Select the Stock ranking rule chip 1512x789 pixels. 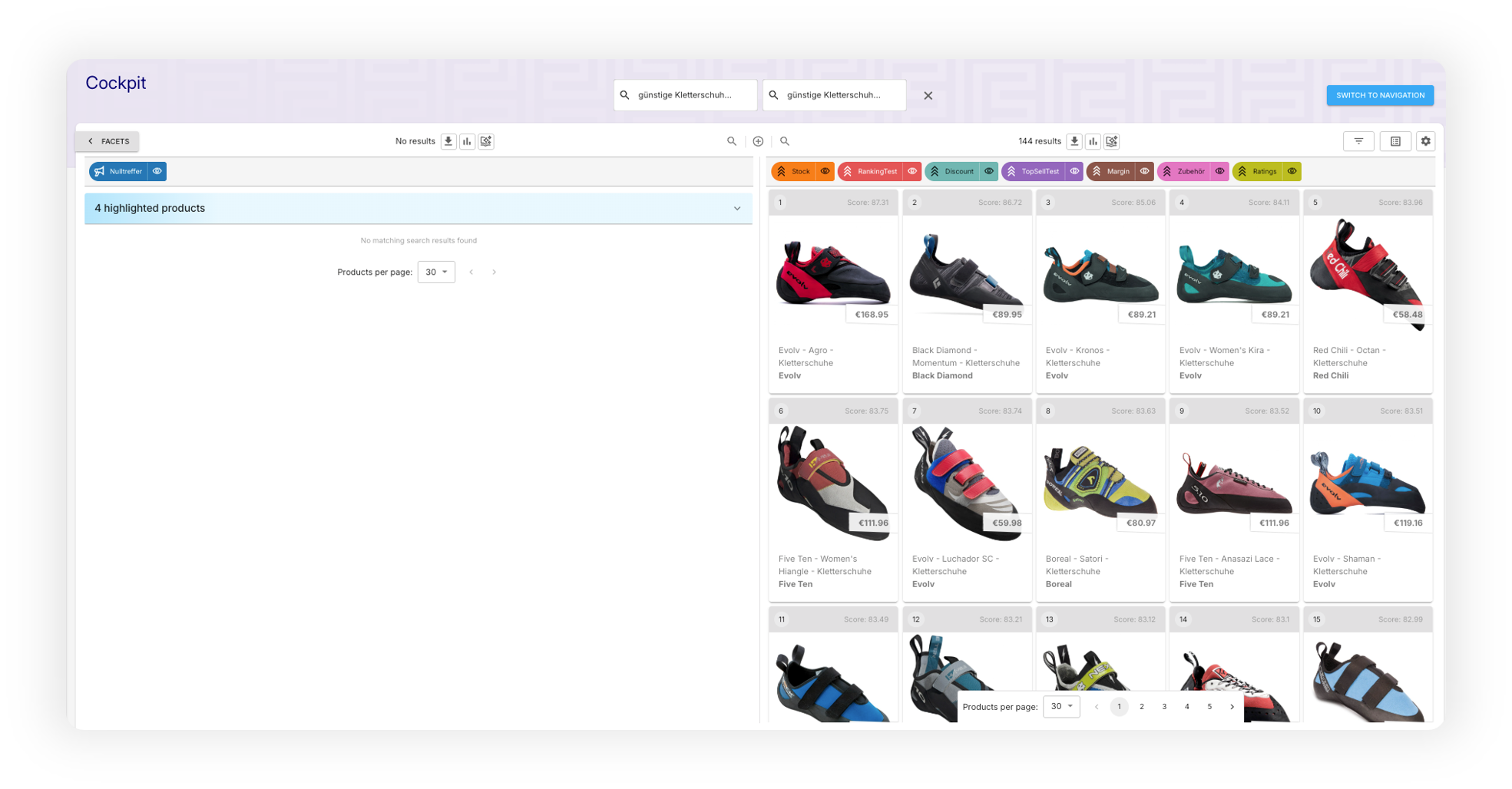(x=794, y=171)
